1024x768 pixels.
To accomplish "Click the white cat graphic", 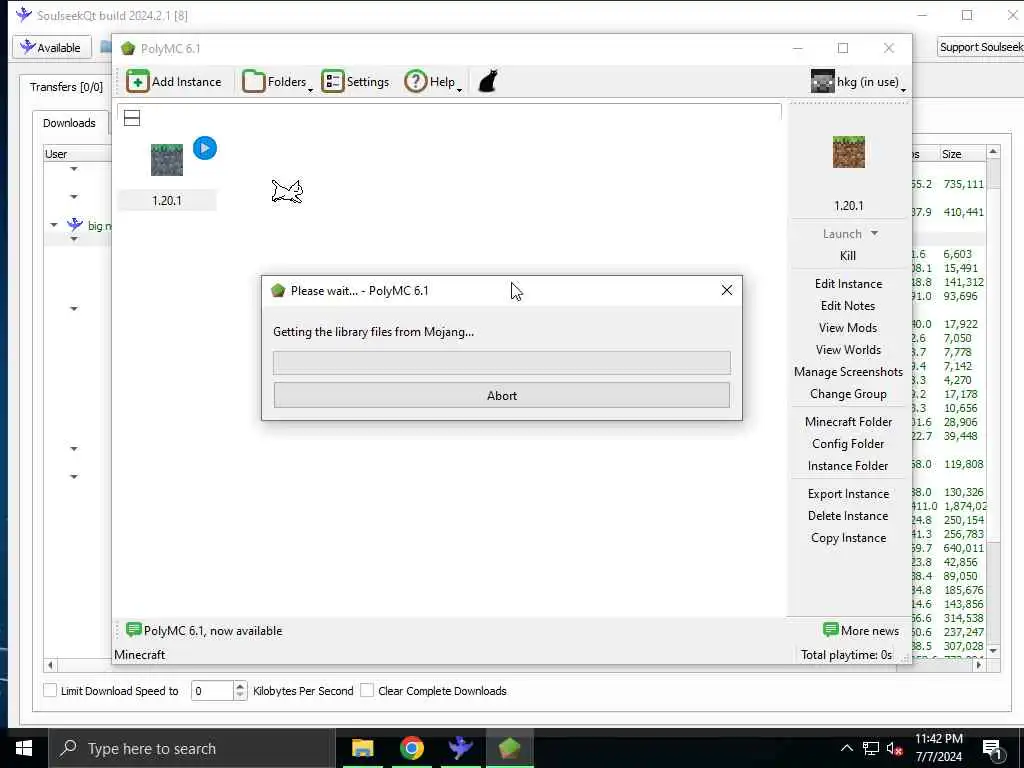I will pyautogui.click(x=287, y=191).
